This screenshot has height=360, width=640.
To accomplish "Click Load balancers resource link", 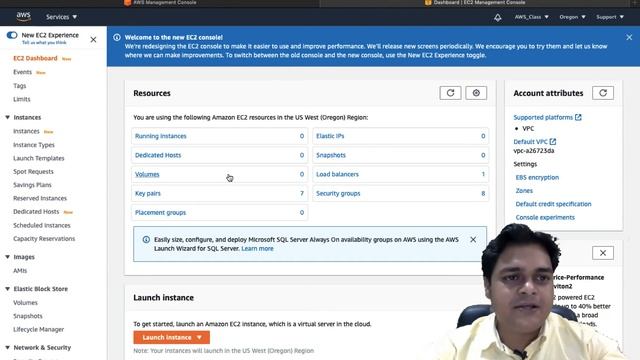I will 337,174.
